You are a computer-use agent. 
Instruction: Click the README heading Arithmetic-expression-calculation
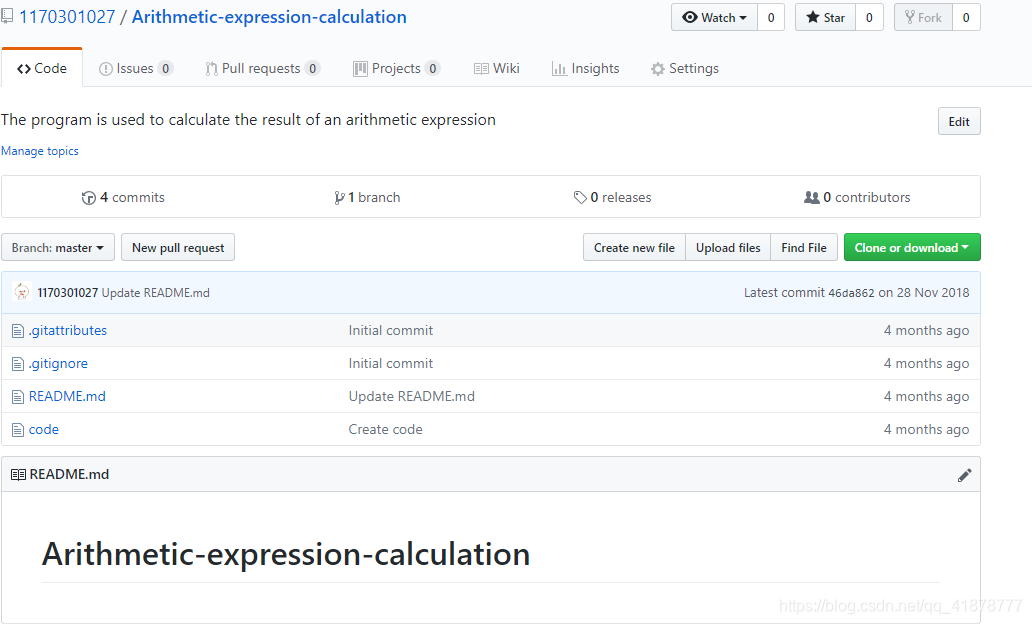(x=286, y=554)
